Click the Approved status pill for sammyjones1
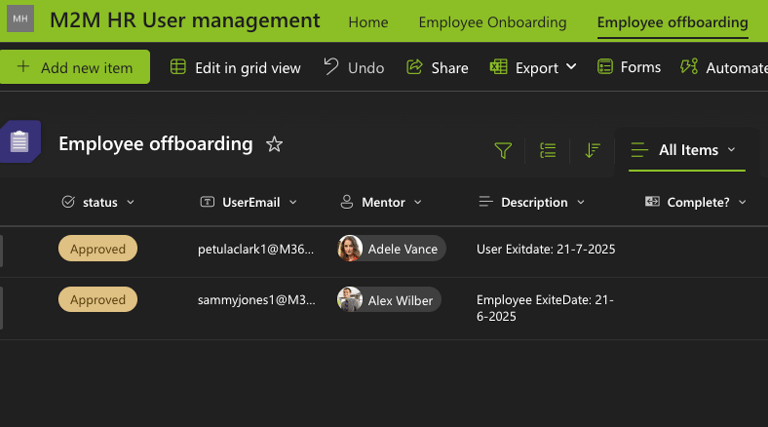768x427 pixels. [97, 299]
